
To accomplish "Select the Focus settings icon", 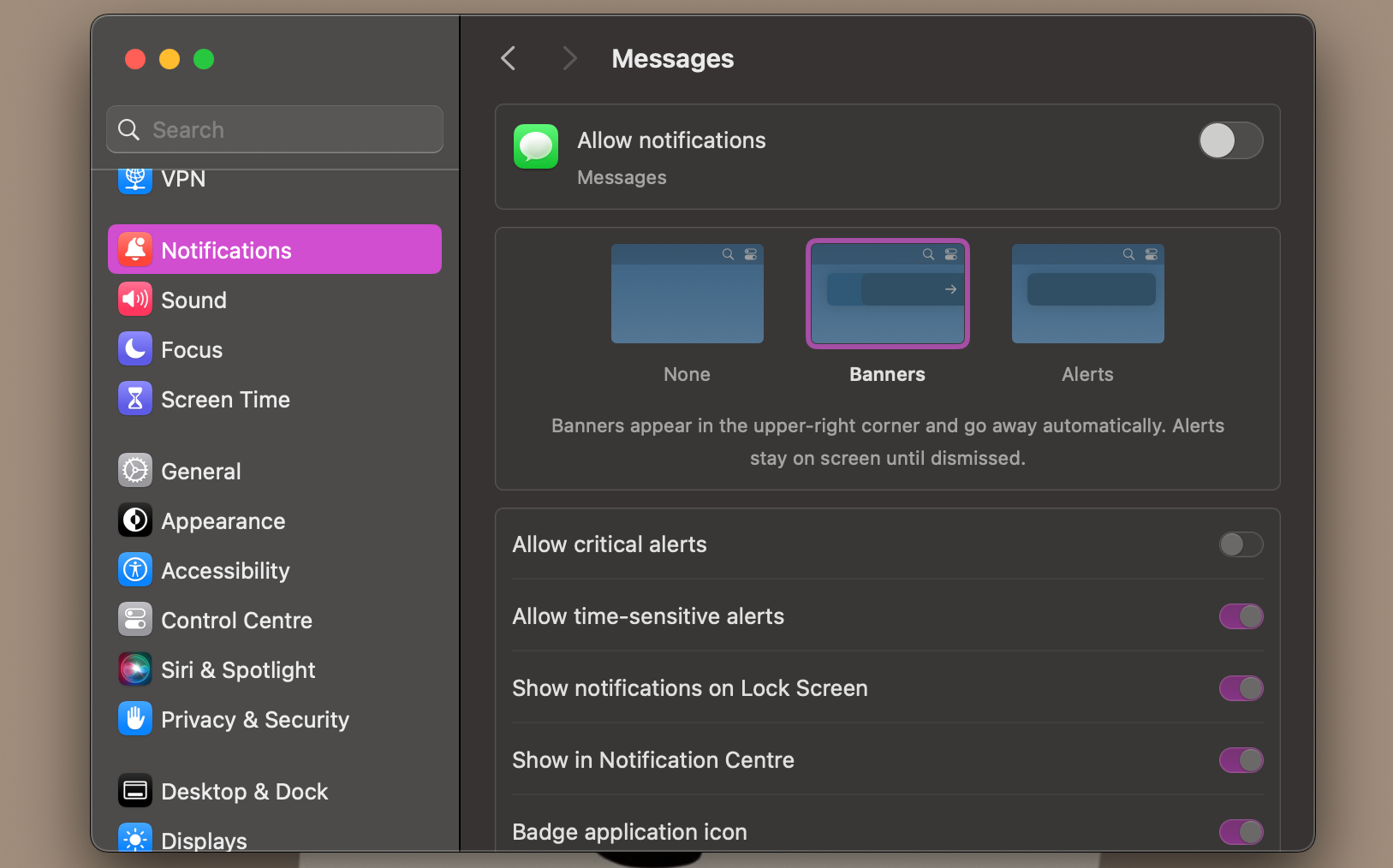I will tap(134, 348).
